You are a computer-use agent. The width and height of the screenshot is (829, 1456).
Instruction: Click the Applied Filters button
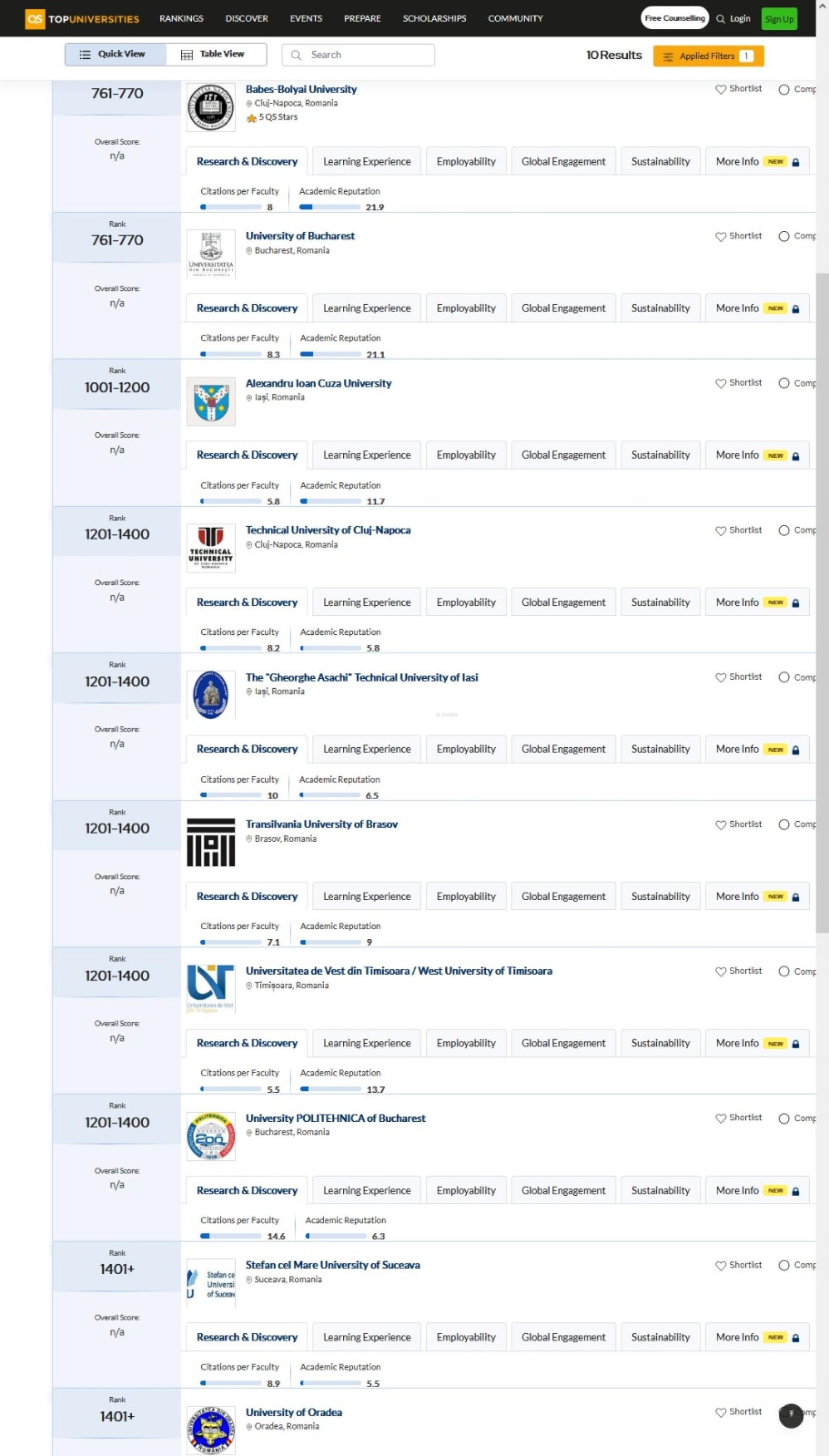(x=708, y=56)
